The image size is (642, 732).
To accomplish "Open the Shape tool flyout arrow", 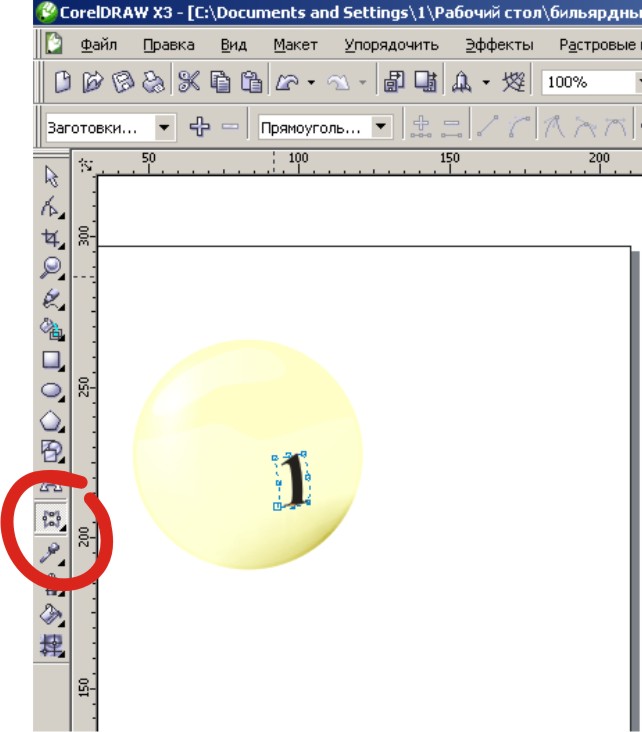I will 61,215.
